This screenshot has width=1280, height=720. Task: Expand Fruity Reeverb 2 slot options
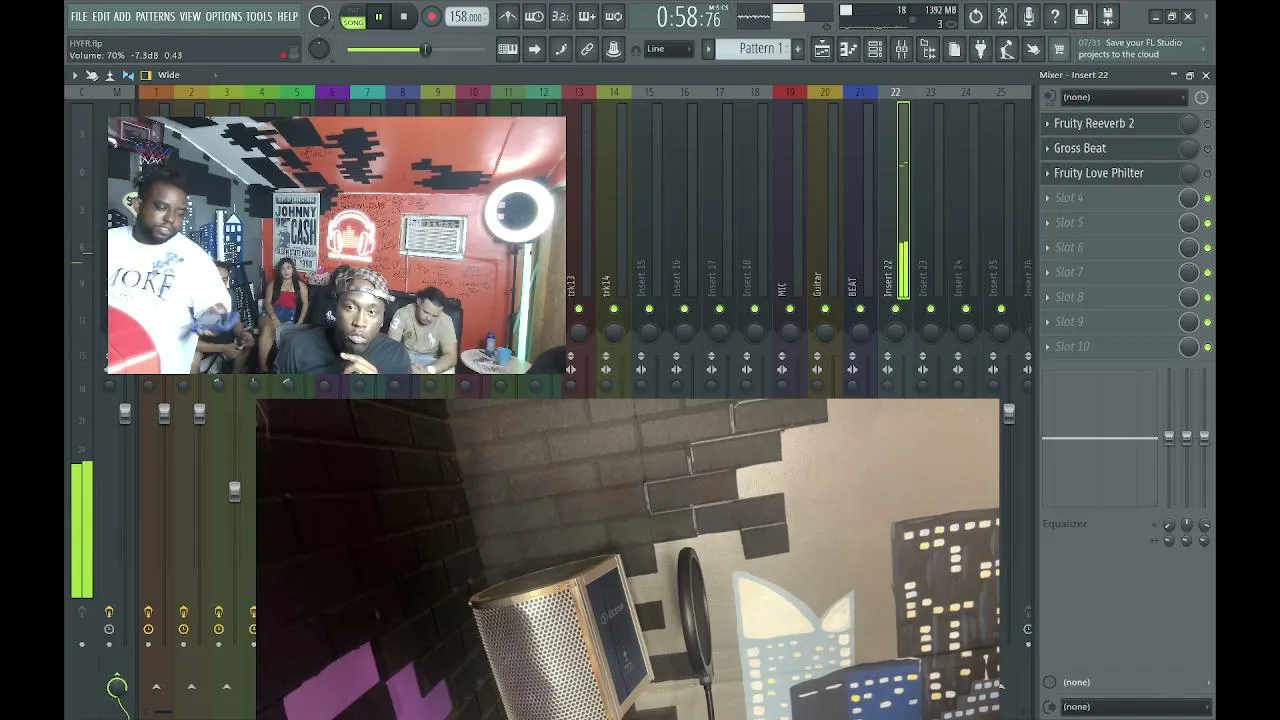[1048, 124]
